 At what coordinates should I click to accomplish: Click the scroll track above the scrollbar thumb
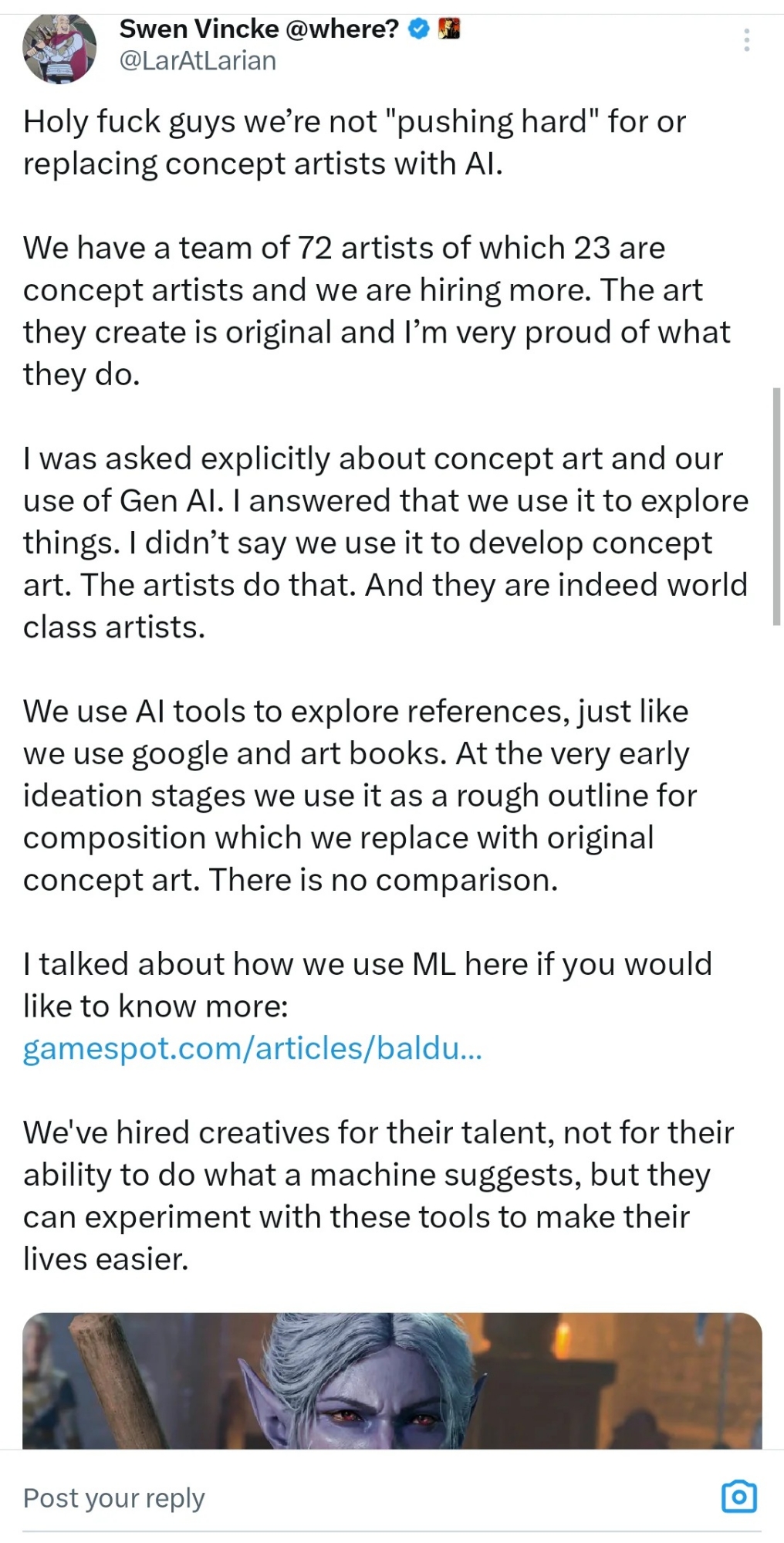[776, 232]
